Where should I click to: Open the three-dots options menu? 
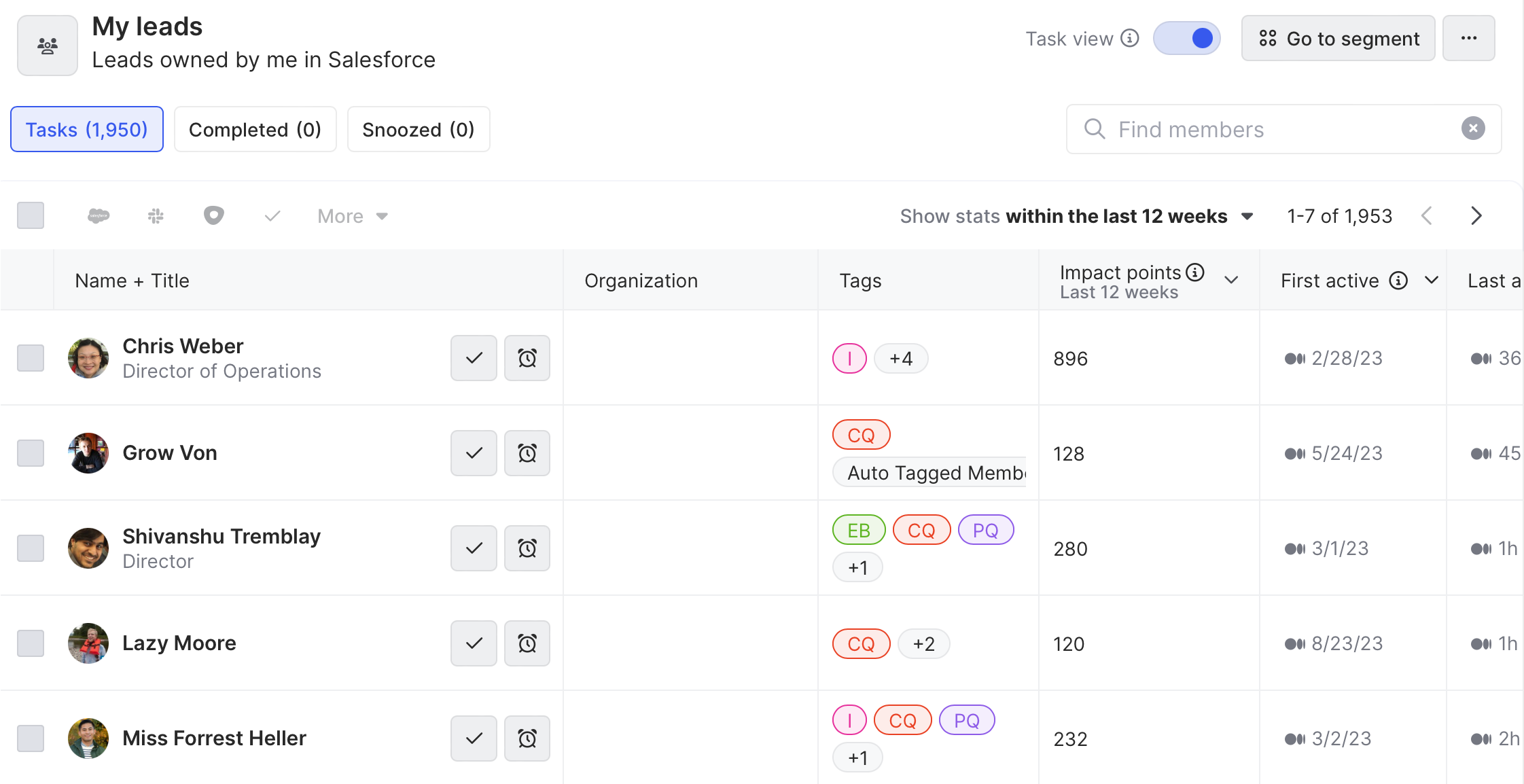click(x=1469, y=38)
